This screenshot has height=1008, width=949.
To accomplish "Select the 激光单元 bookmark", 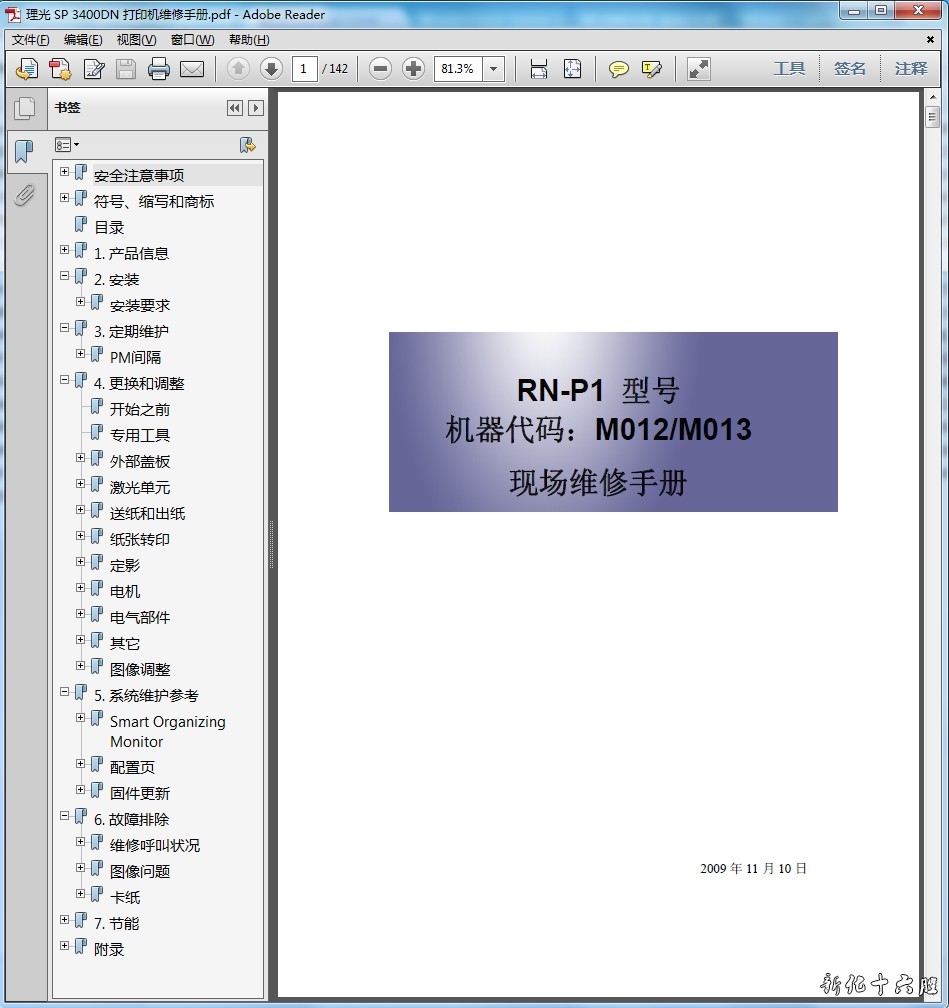I will pyautogui.click(x=140, y=487).
